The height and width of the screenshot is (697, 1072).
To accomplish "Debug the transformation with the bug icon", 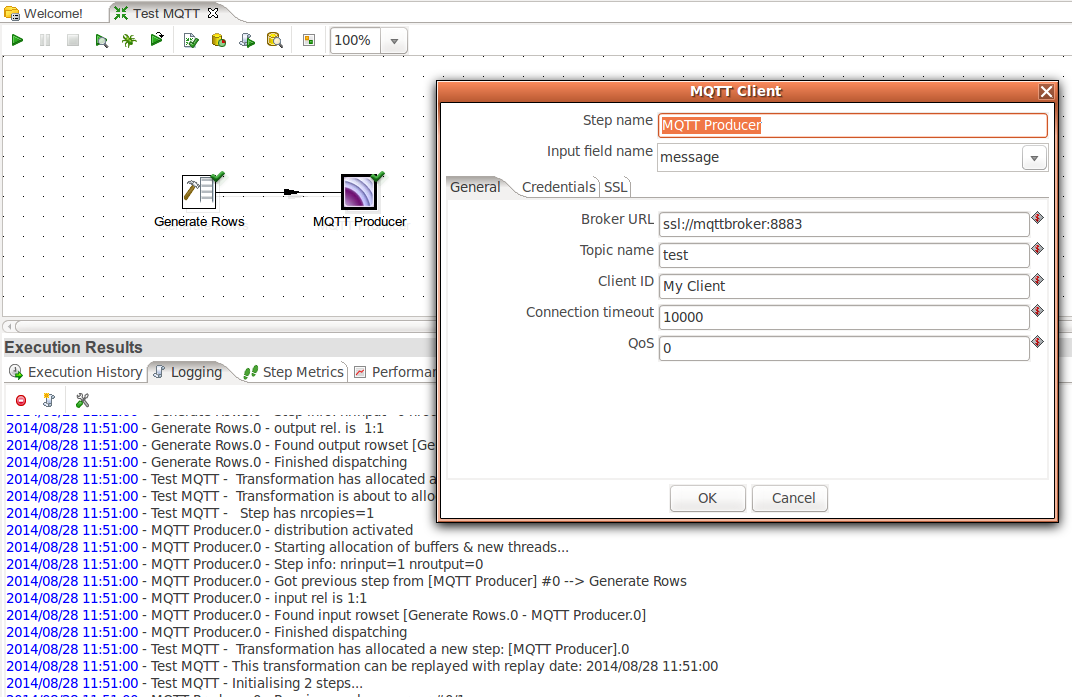I will (x=129, y=40).
